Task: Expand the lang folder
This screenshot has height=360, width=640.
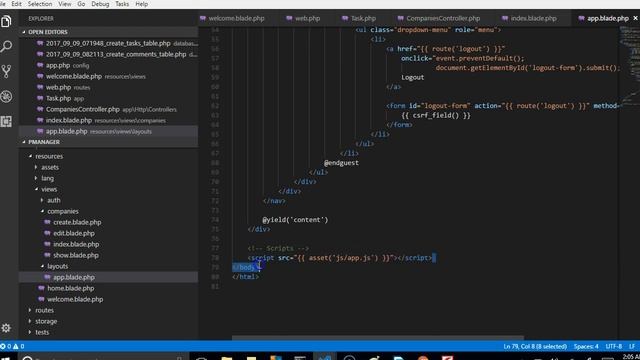Action: 47,178
